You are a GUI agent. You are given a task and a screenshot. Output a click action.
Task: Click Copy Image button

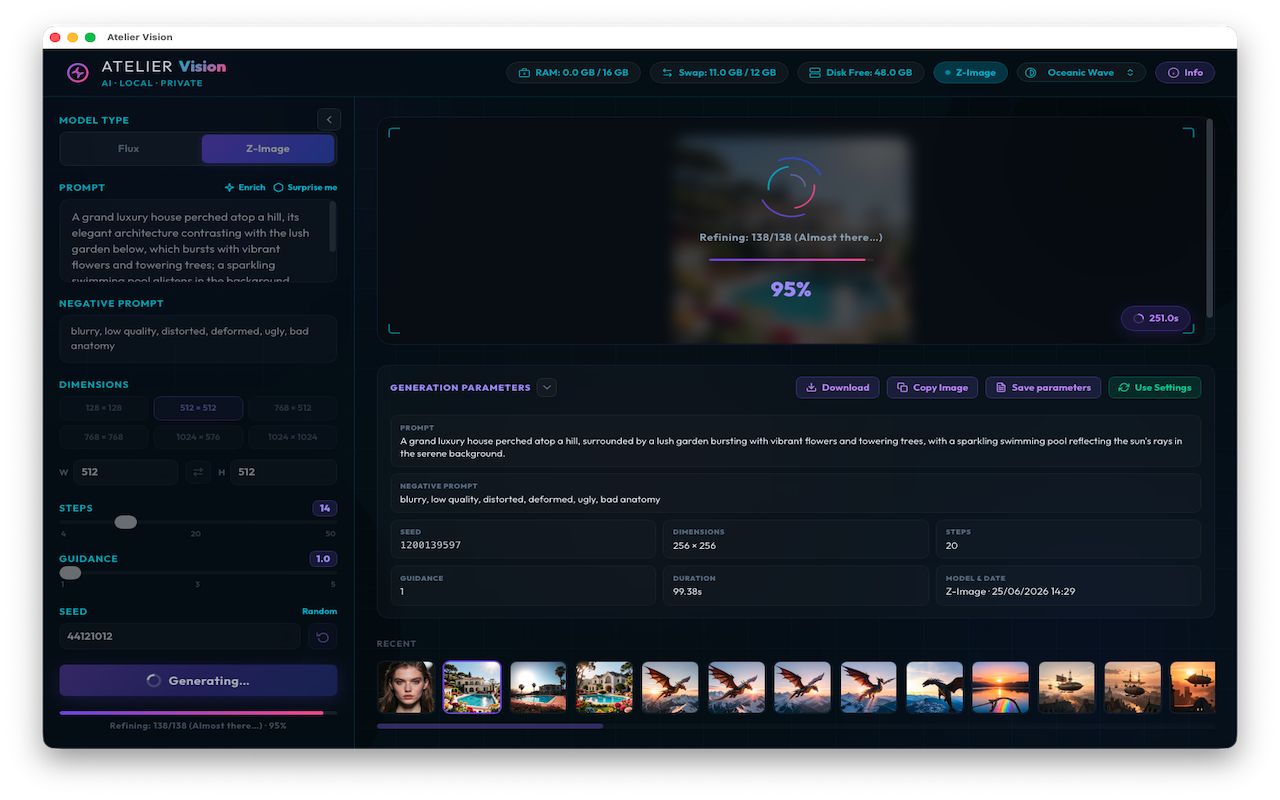point(932,388)
